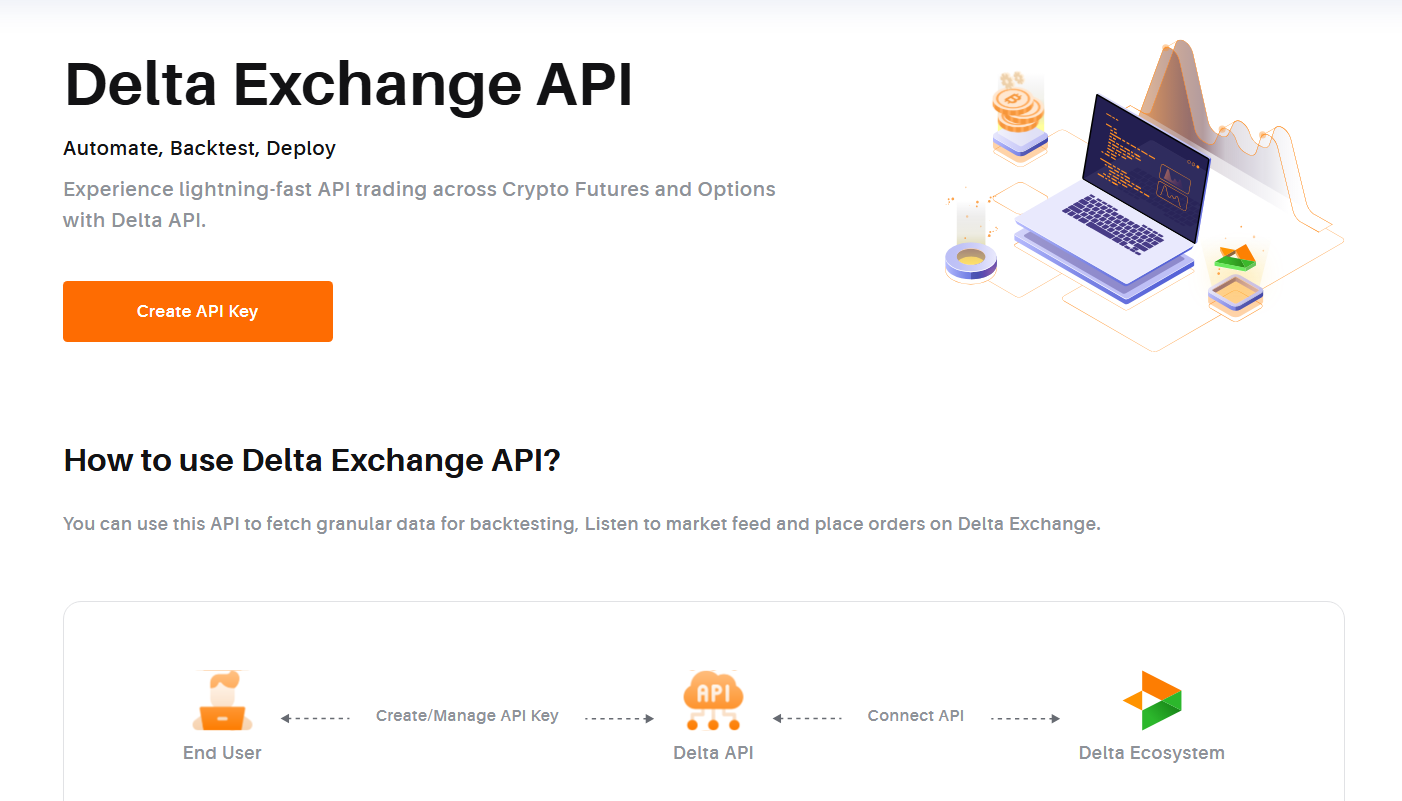Click the Connect API label

[915, 716]
